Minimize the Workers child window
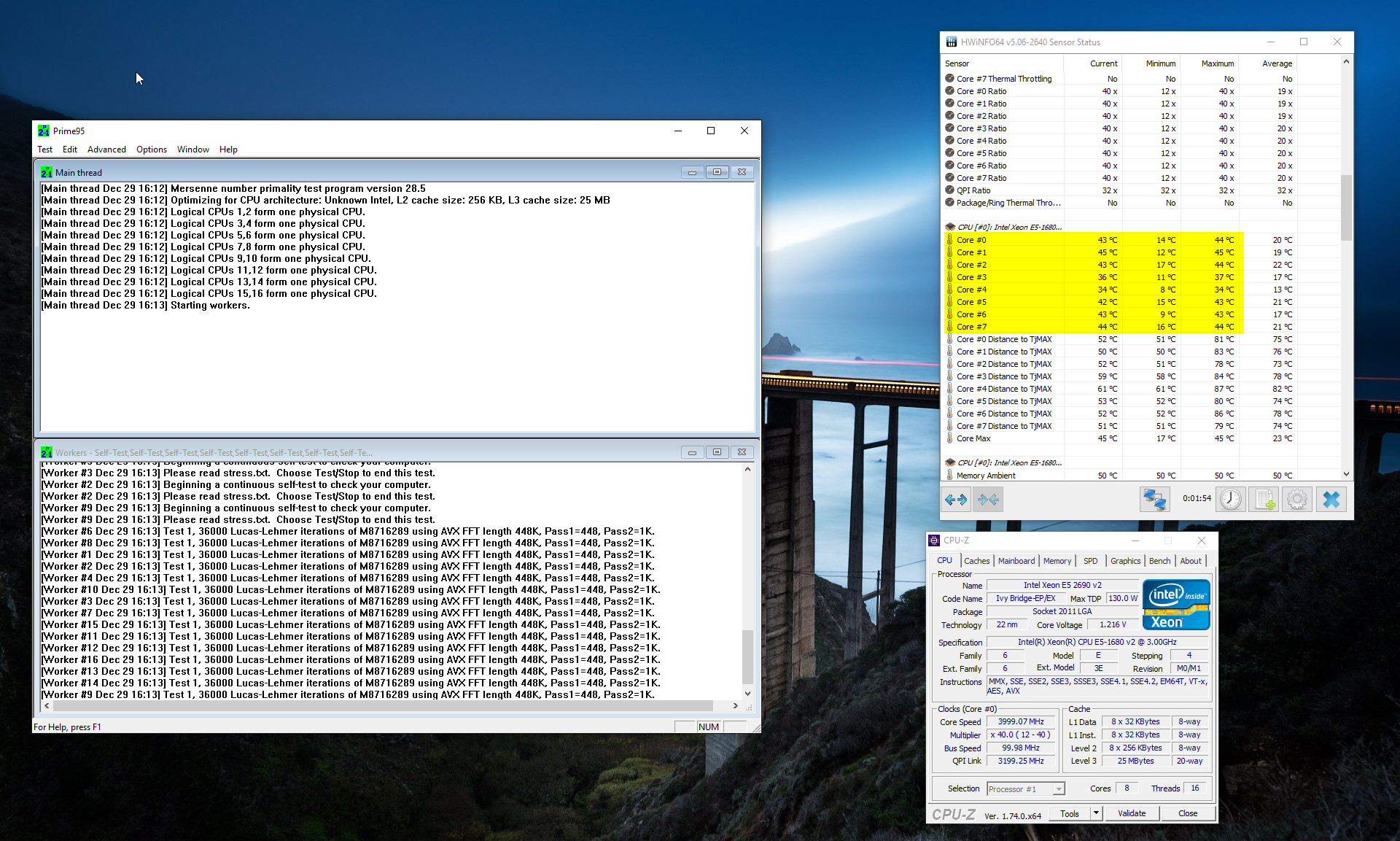Screen dimensions: 1400x841 click(692, 452)
